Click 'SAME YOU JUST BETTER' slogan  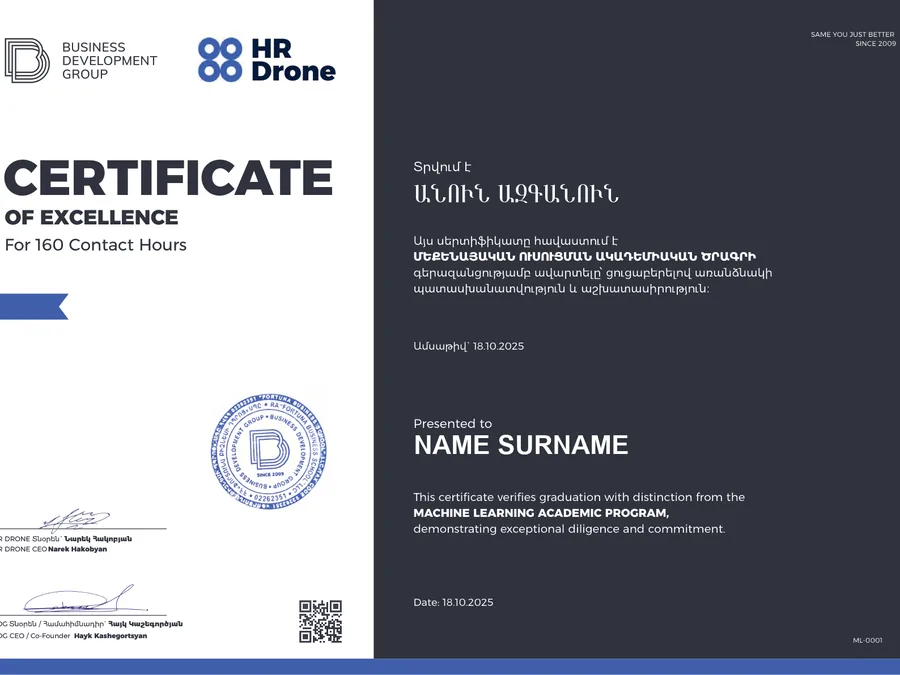coord(852,34)
